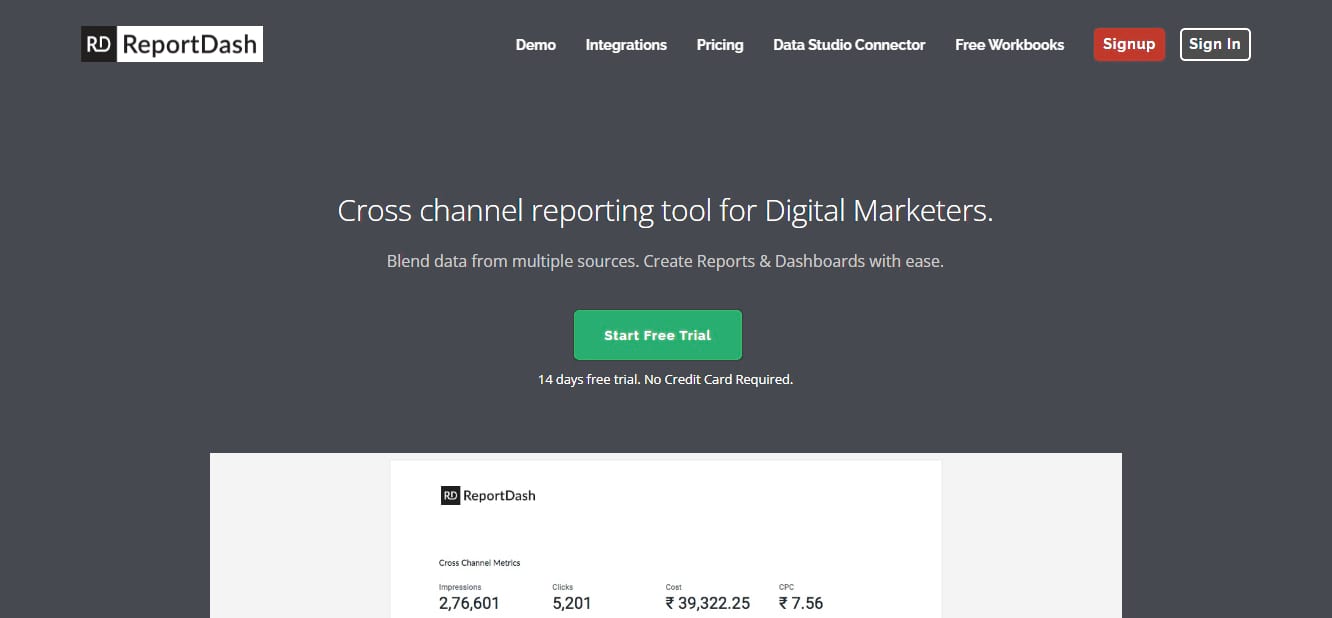Open the Data Studio Connector link
The image size is (1332, 618).
(849, 44)
